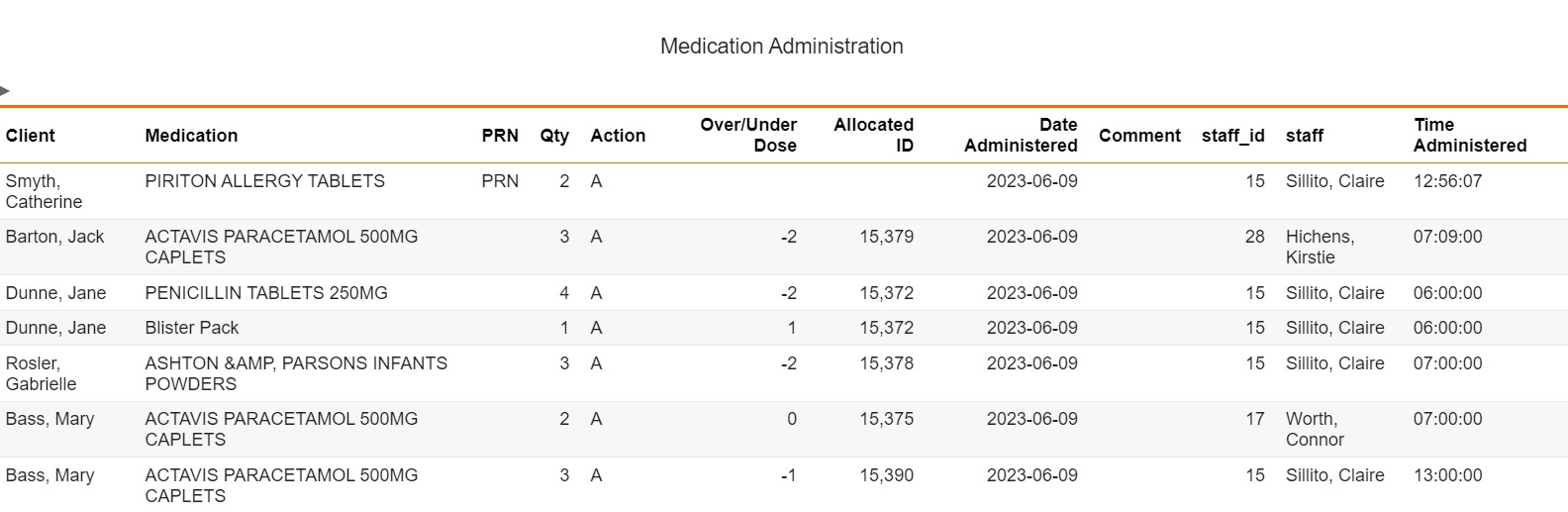The height and width of the screenshot is (512, 1568).
Task: Sort by Time Administered column header
Action: click(1470, 135)
